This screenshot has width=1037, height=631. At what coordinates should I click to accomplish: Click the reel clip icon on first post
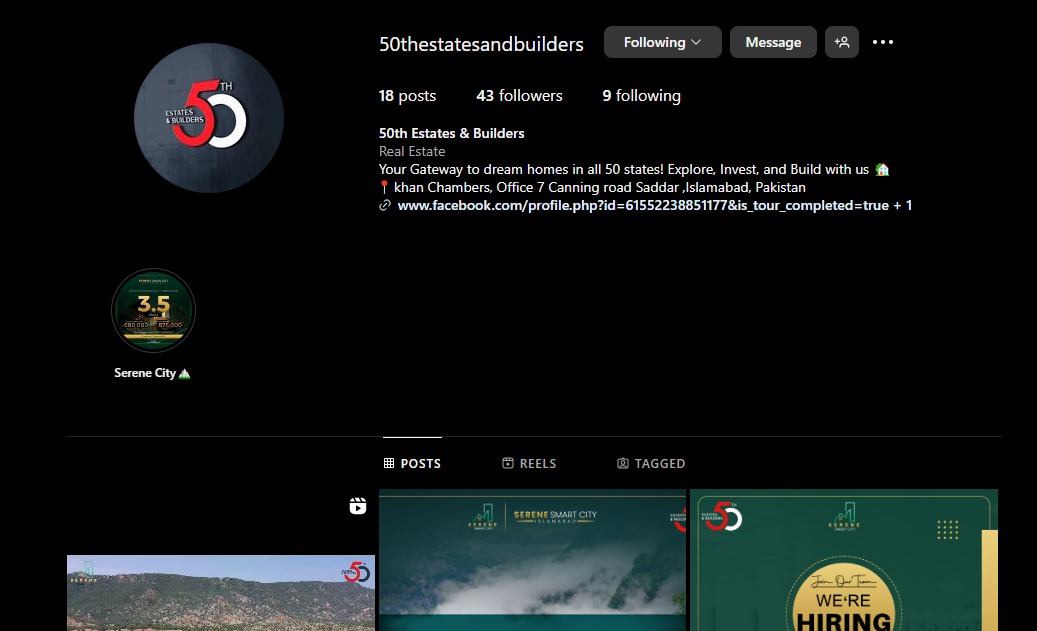[x=358, y=506]
